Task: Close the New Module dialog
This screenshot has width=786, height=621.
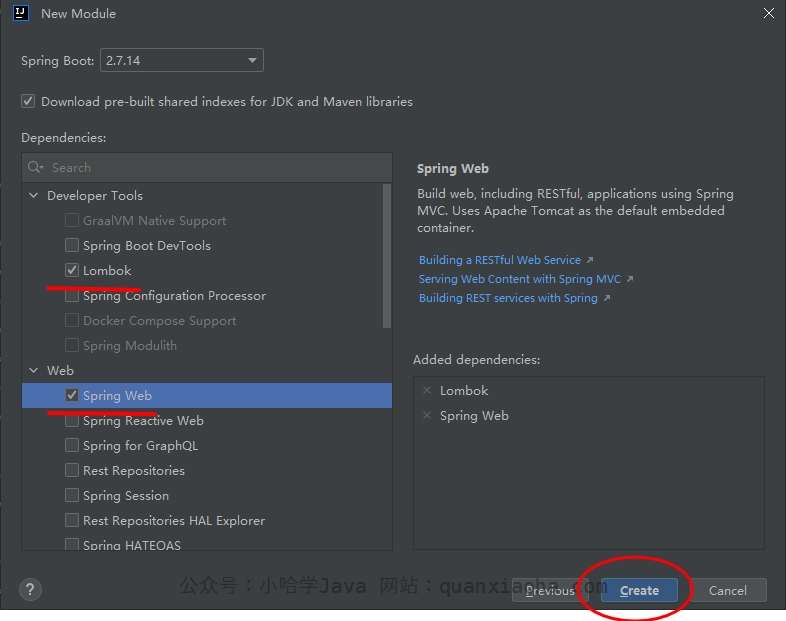Action: click(x=768, y=14)
